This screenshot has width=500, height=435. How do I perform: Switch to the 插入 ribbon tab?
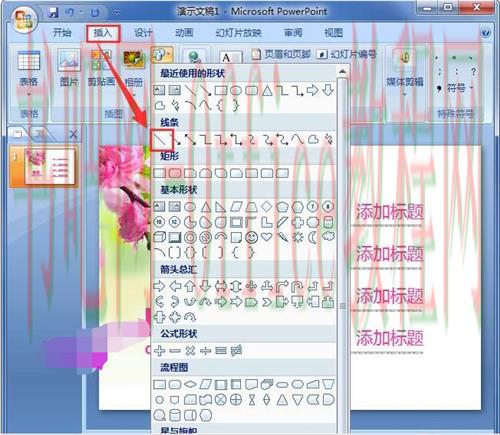coord(102,33)
